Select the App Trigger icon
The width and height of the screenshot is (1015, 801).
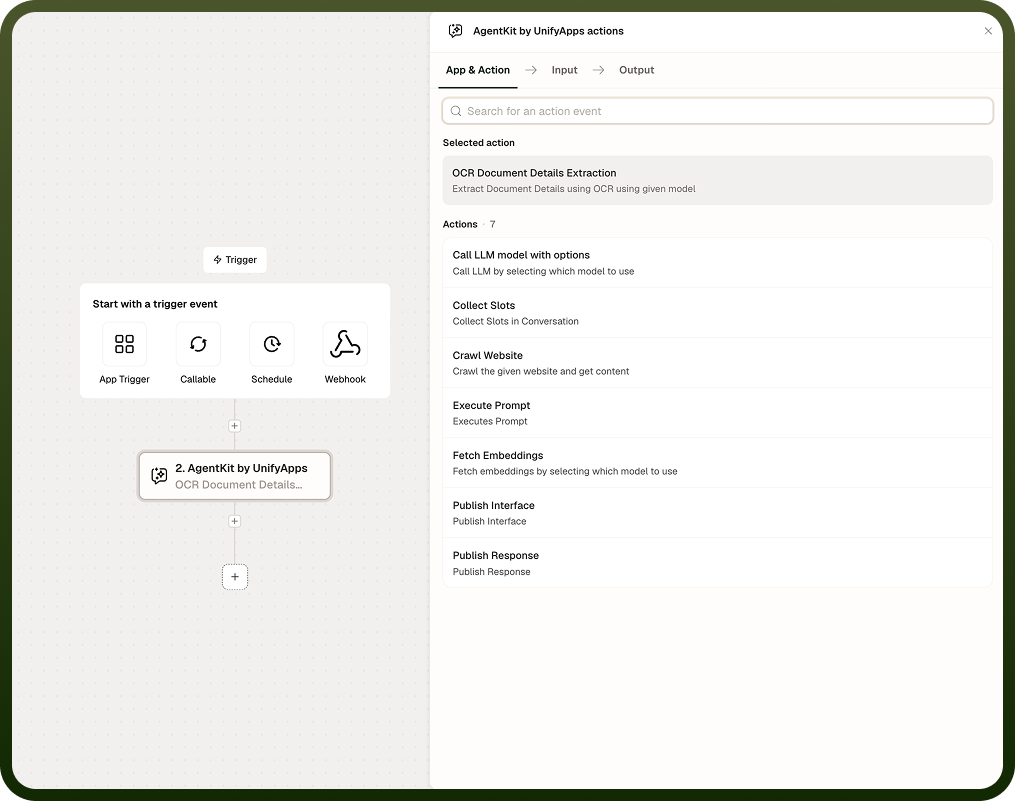click(x=124, y=344)
